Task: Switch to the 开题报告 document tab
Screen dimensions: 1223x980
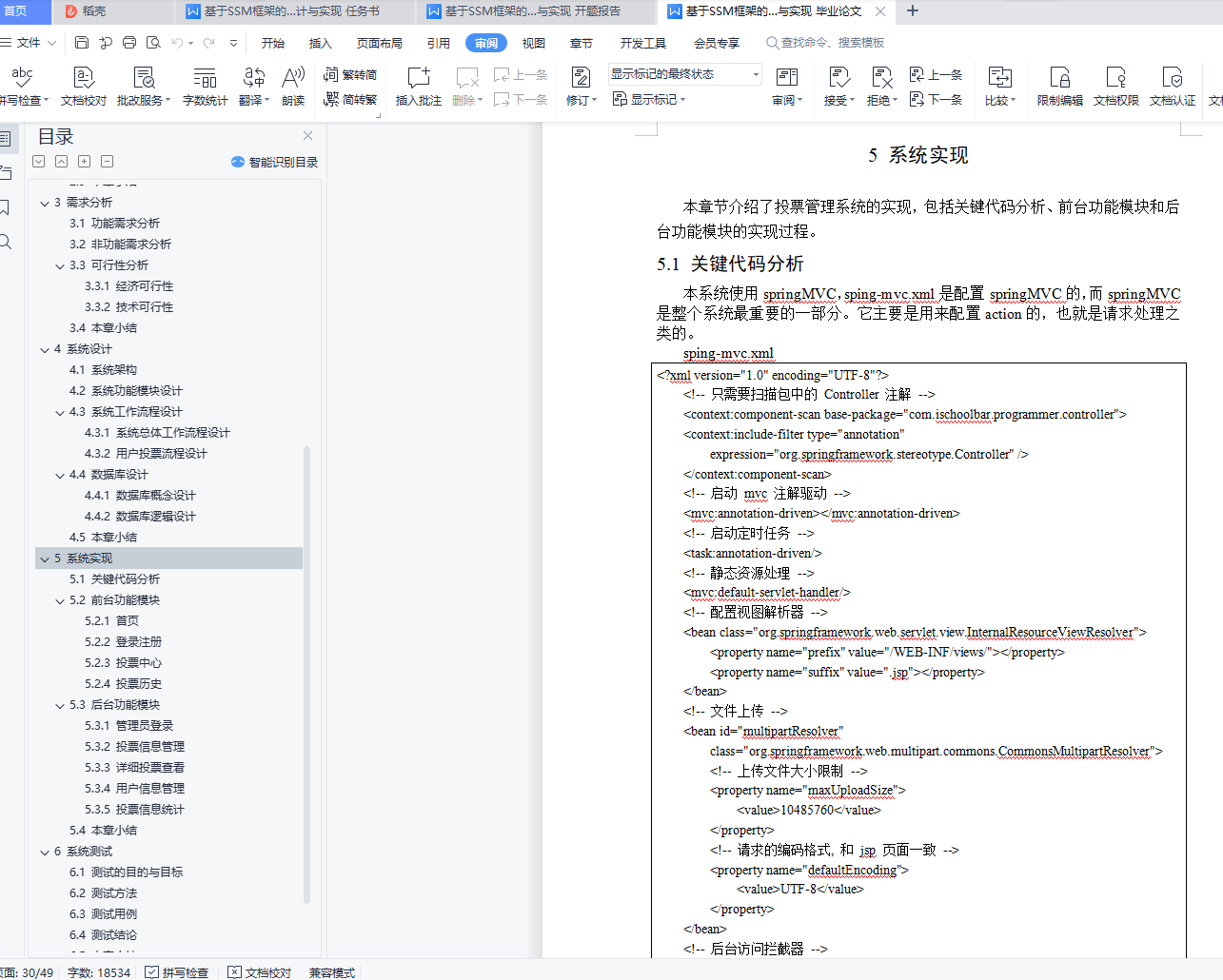Action: (535, 11)
